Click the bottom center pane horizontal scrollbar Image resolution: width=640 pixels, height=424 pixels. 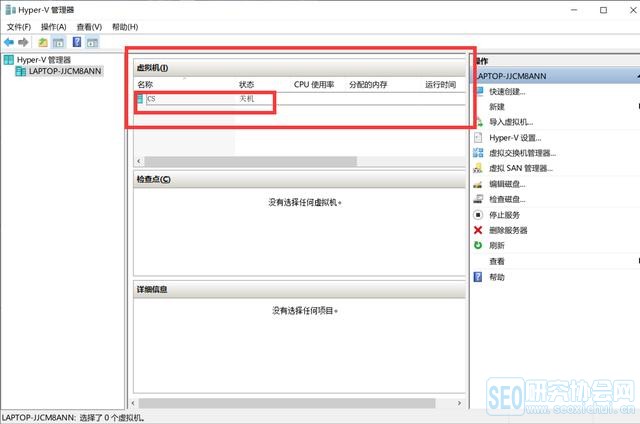coord(287,403)
